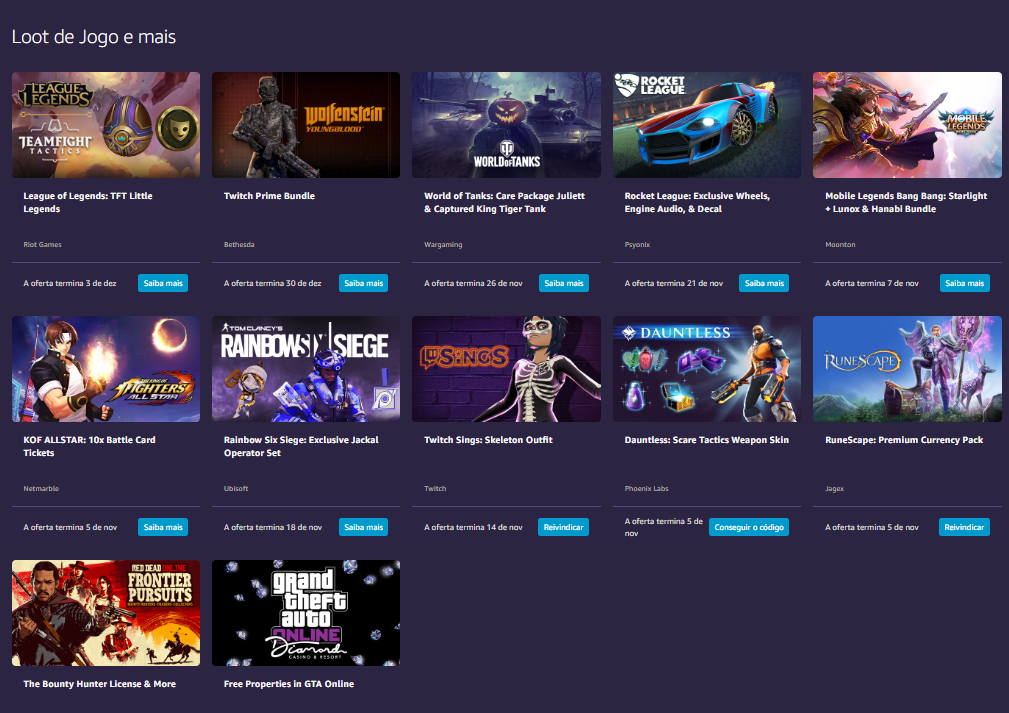This screenshot has width=1009, height=713.
Task: Click 'A oferta termina 3 de dez' text
Action: pos(70,283)
